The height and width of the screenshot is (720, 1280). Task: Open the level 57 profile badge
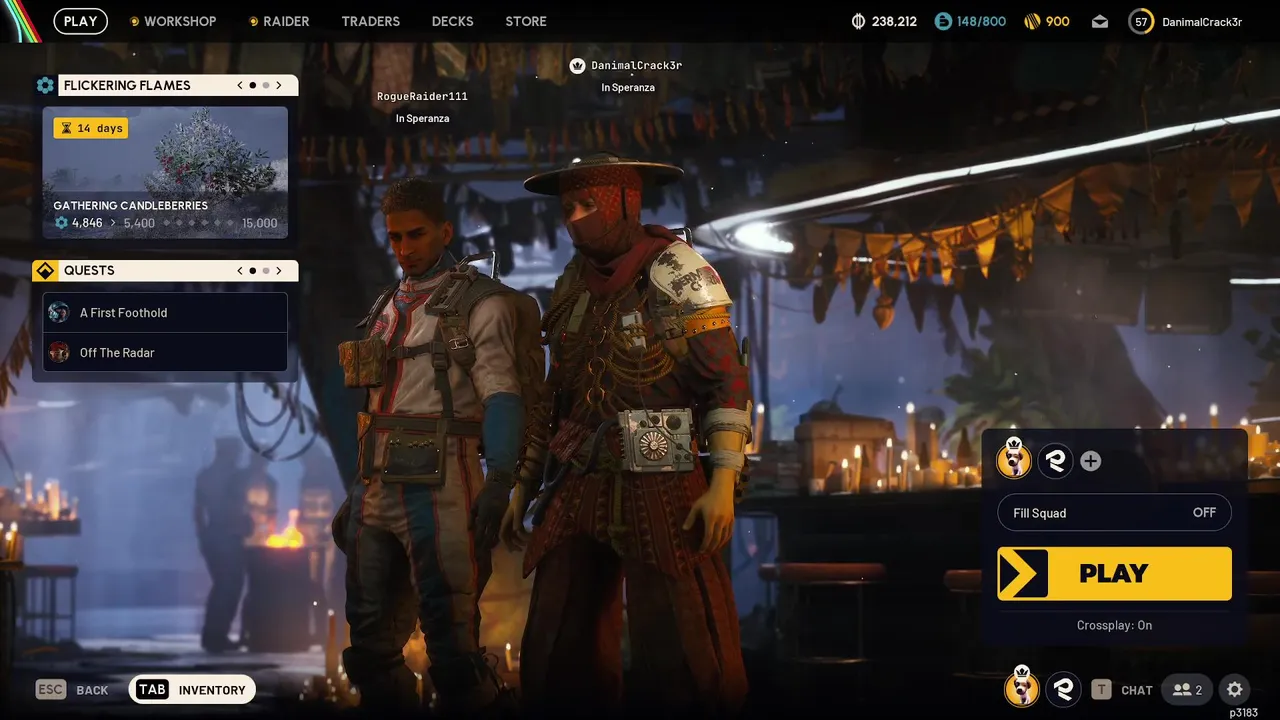tap(1141, 21)
